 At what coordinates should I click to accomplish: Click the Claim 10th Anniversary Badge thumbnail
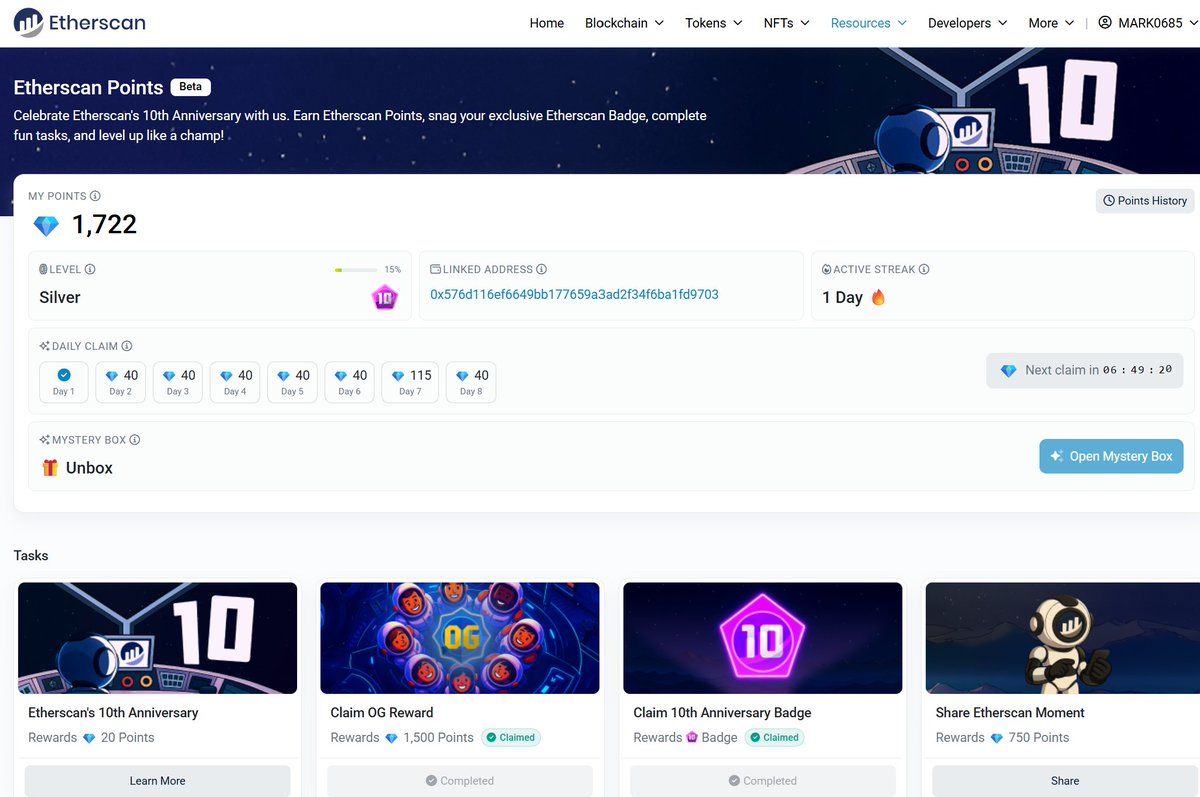(x=762, y=638)
